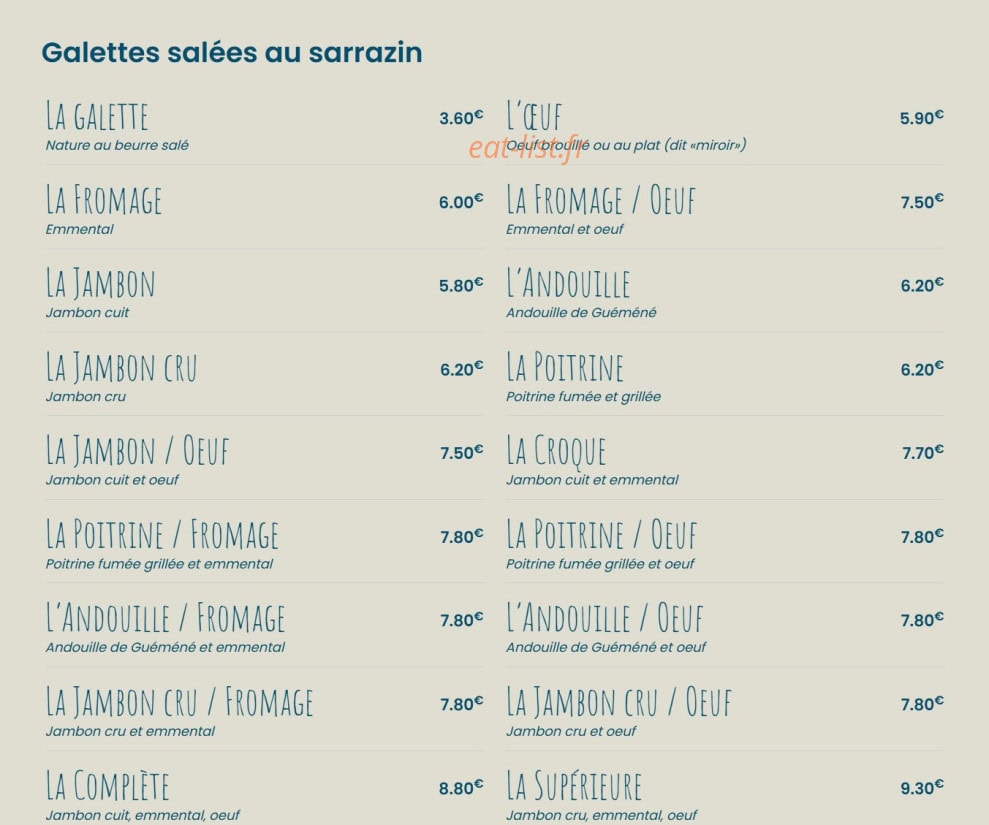The image size is (989, 825).
Task: Open La Jambon cru / Fromage item
Action: click(179, 703)
